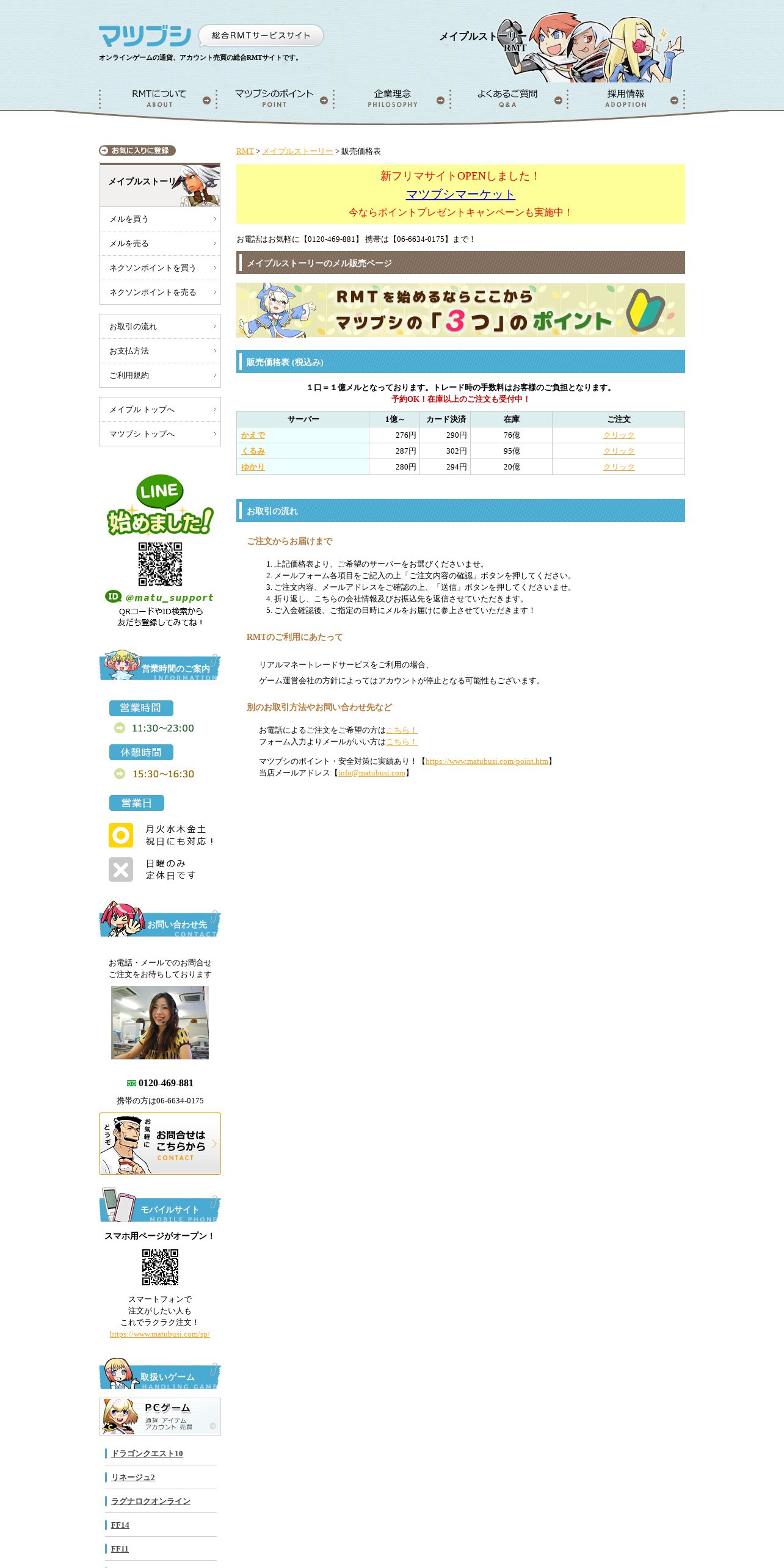This screenshot has width=784, height=1568.
Task: Click form mail こちら！ link
Action: click(402, 742)
